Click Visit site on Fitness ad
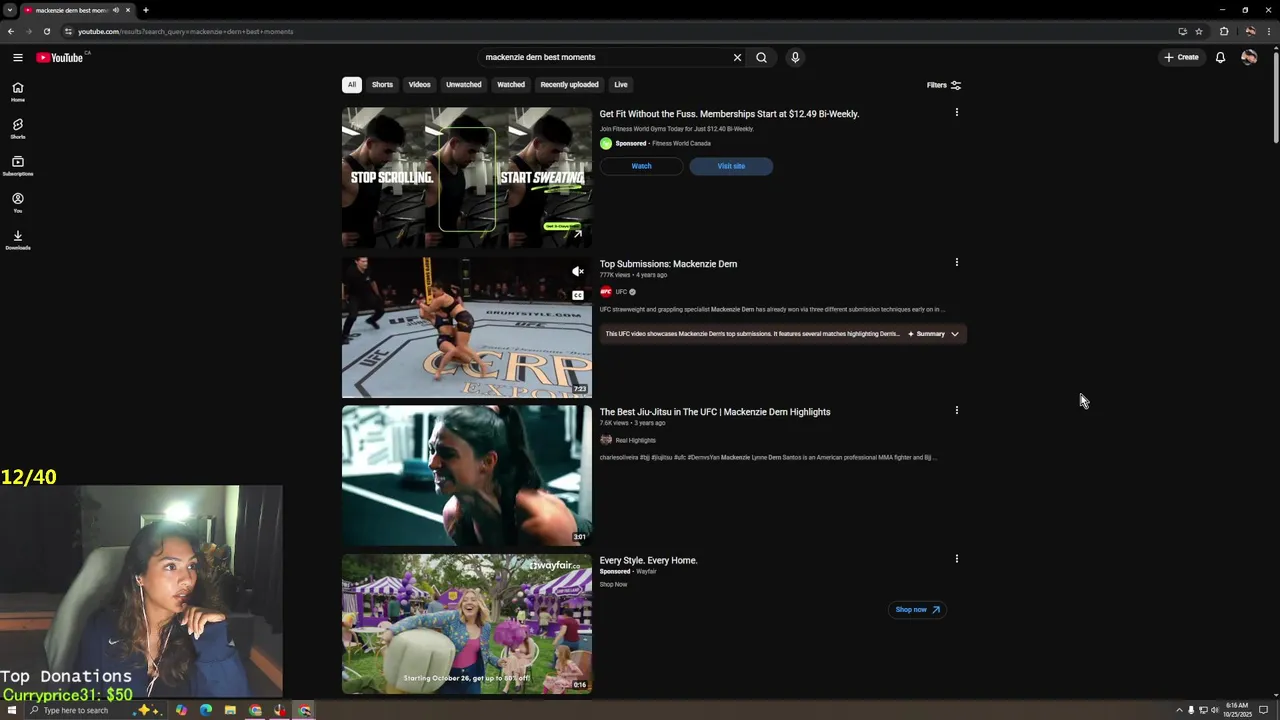This screenshot has width=1280, height=720. (x=731, y=166)
